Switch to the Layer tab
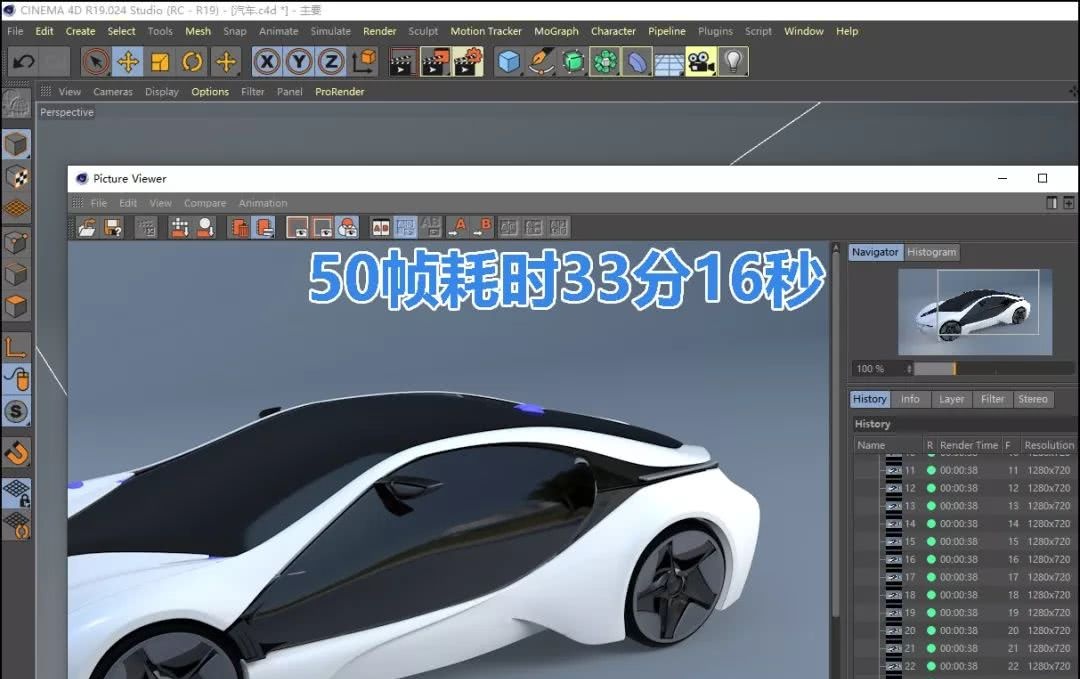The height and width of the screenshot is (679, 1080). pos(951,399)
